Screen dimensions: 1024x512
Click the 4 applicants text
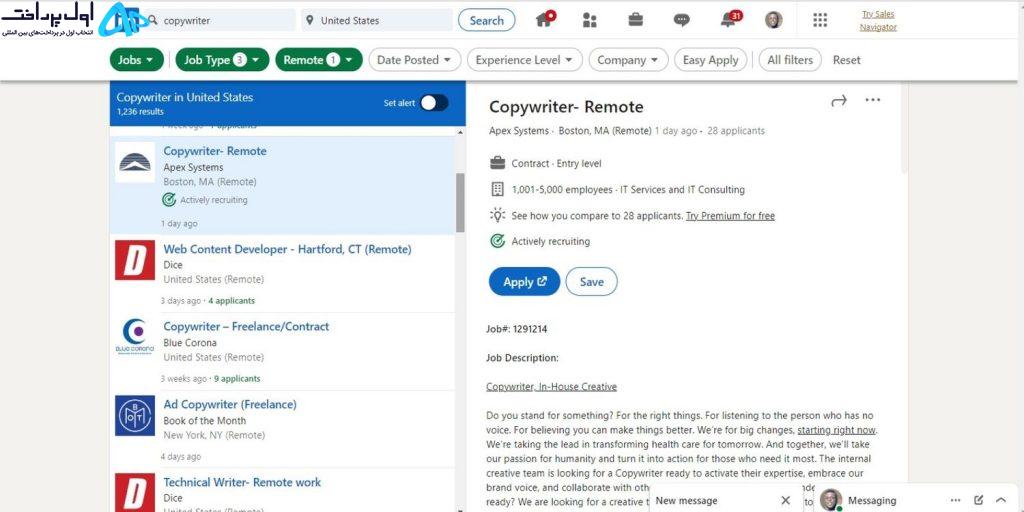tap(232, 301)
